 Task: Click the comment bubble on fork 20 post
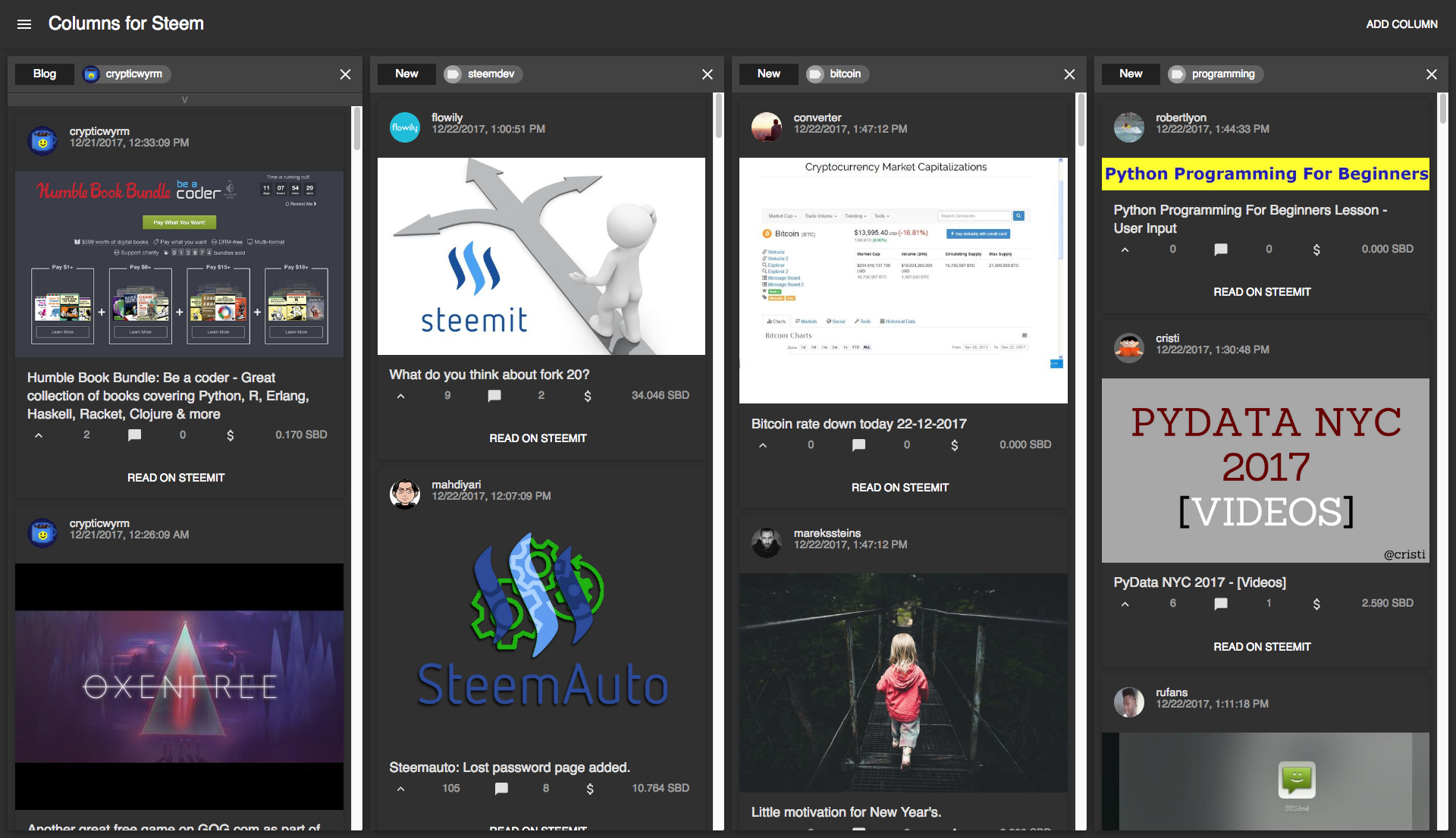pos(494,395)
